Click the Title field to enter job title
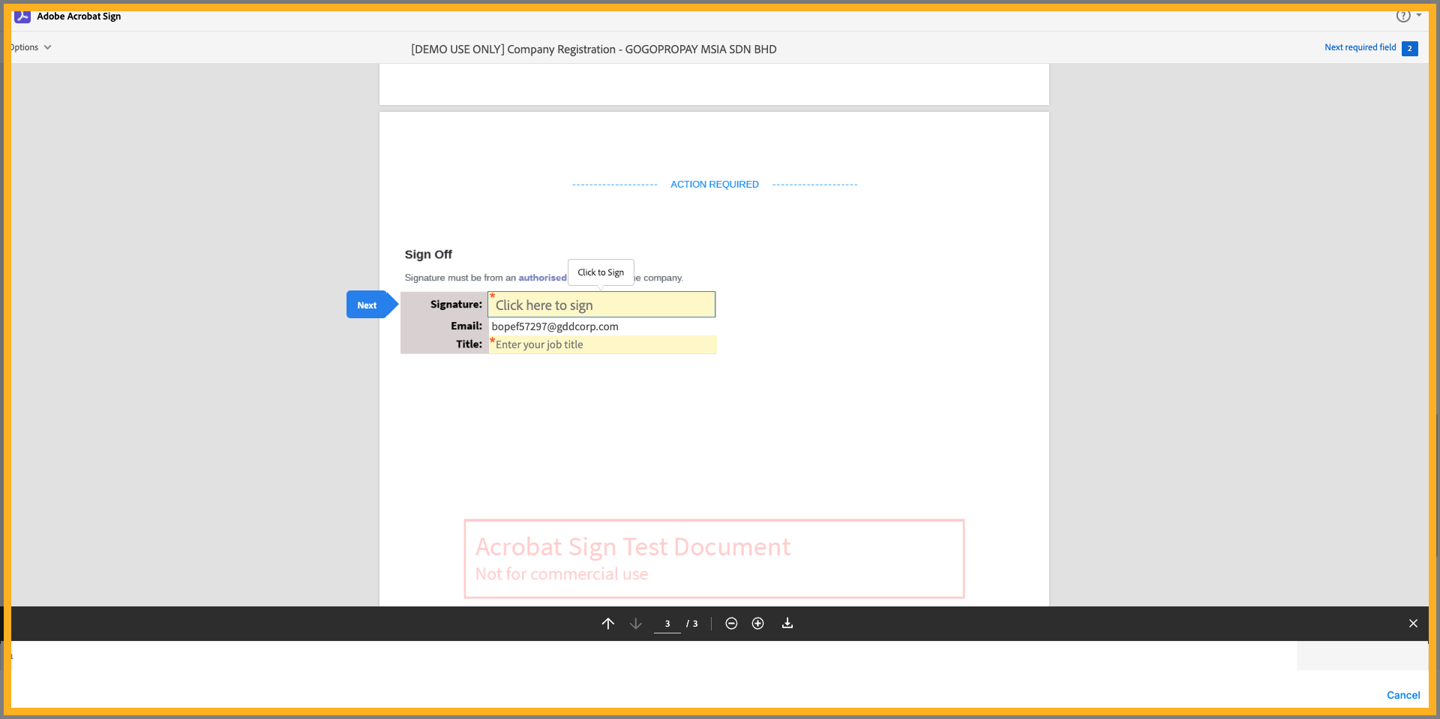 click(603, 344)
